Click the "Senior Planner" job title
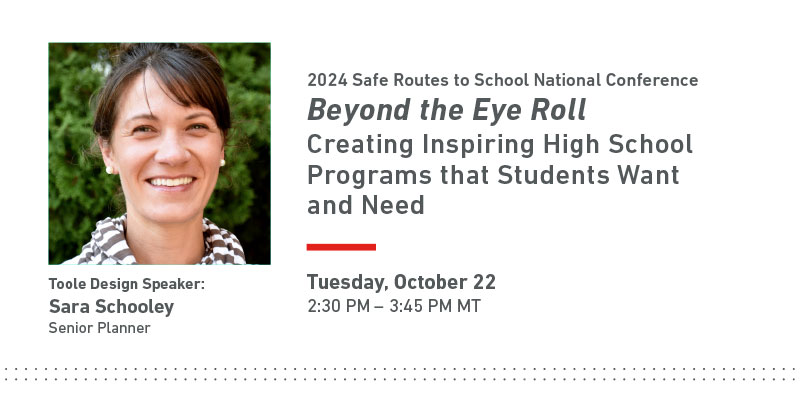Image resolution: width=800 pixels, height=400 pixels. pyautogui.click(x=99, y=328)
